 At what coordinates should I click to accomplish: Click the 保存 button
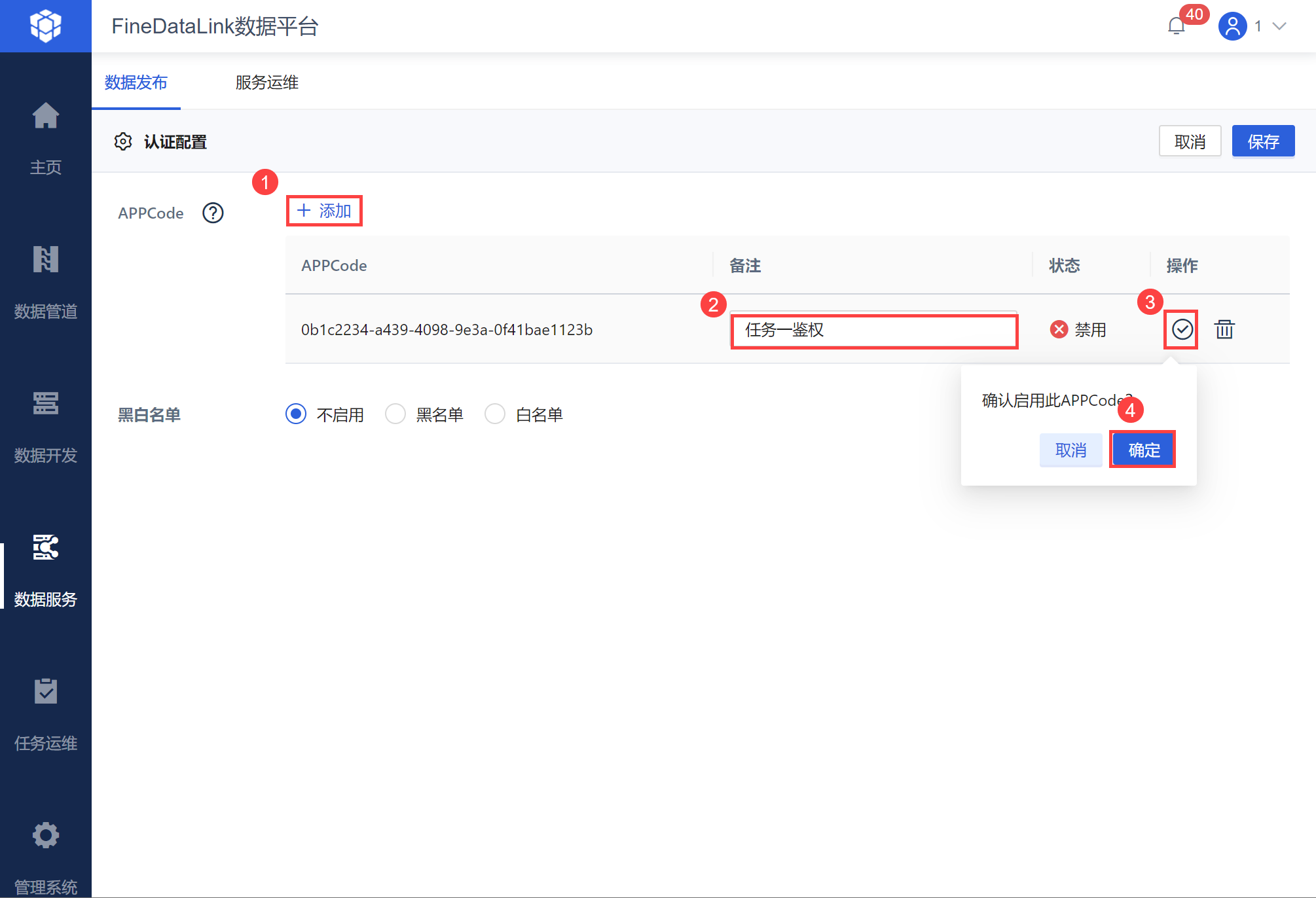click(1263, 141)
